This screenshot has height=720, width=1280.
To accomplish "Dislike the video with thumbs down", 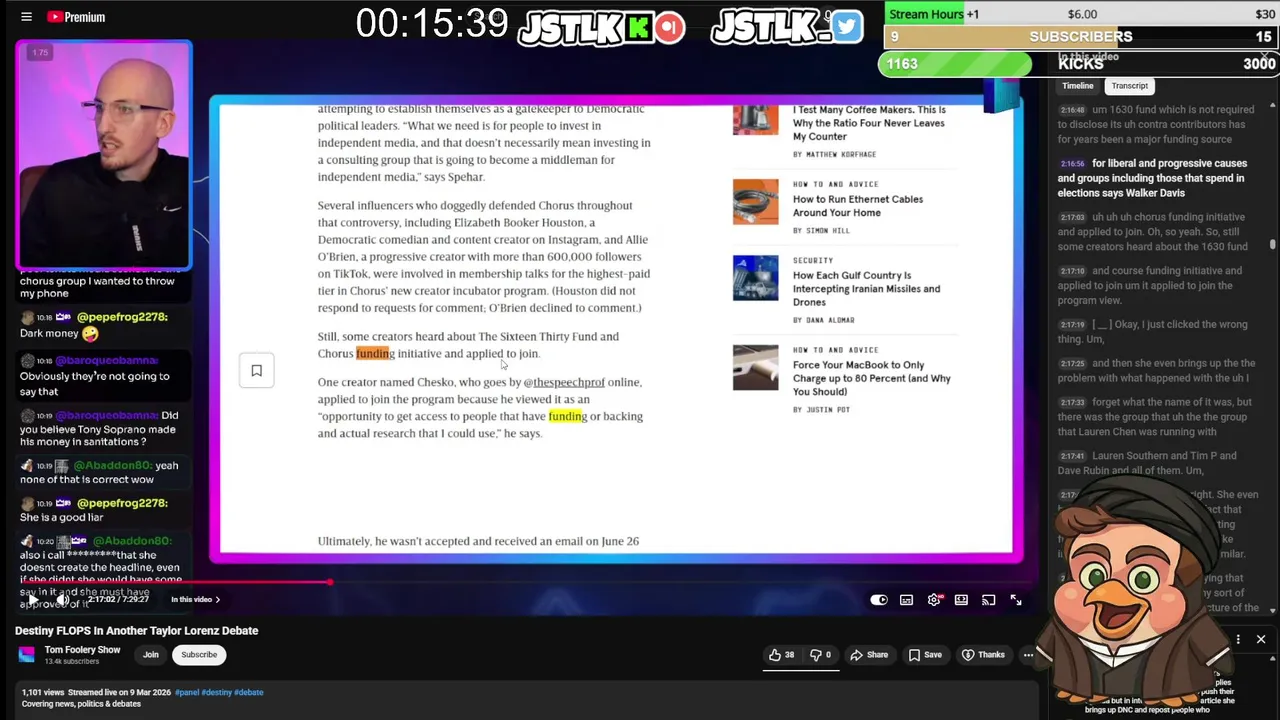I will pyautogui.click(x=820, y=655).
